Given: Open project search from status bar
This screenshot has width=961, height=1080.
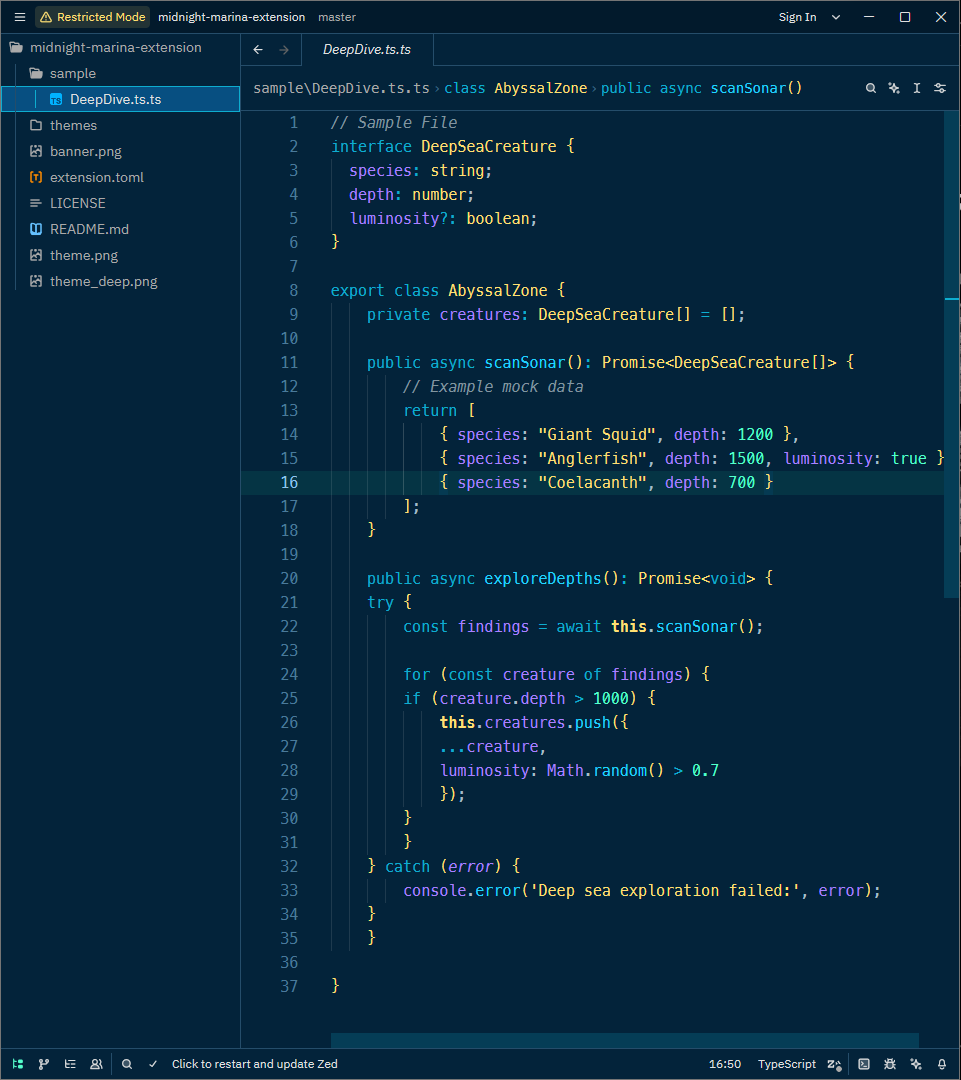Looking at the screenshot, I should point(127,1064).
